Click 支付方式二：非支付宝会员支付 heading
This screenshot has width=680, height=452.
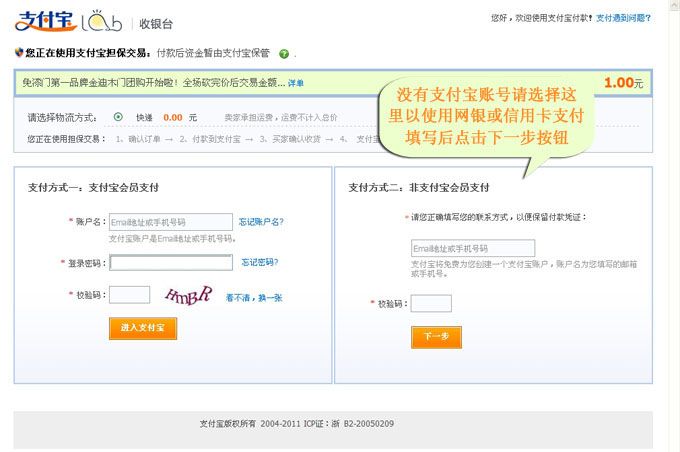coord(418,187)
